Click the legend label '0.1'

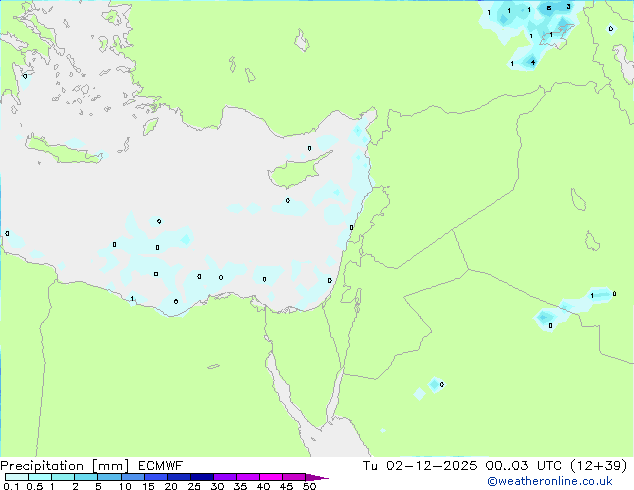(x=11, y=486)
